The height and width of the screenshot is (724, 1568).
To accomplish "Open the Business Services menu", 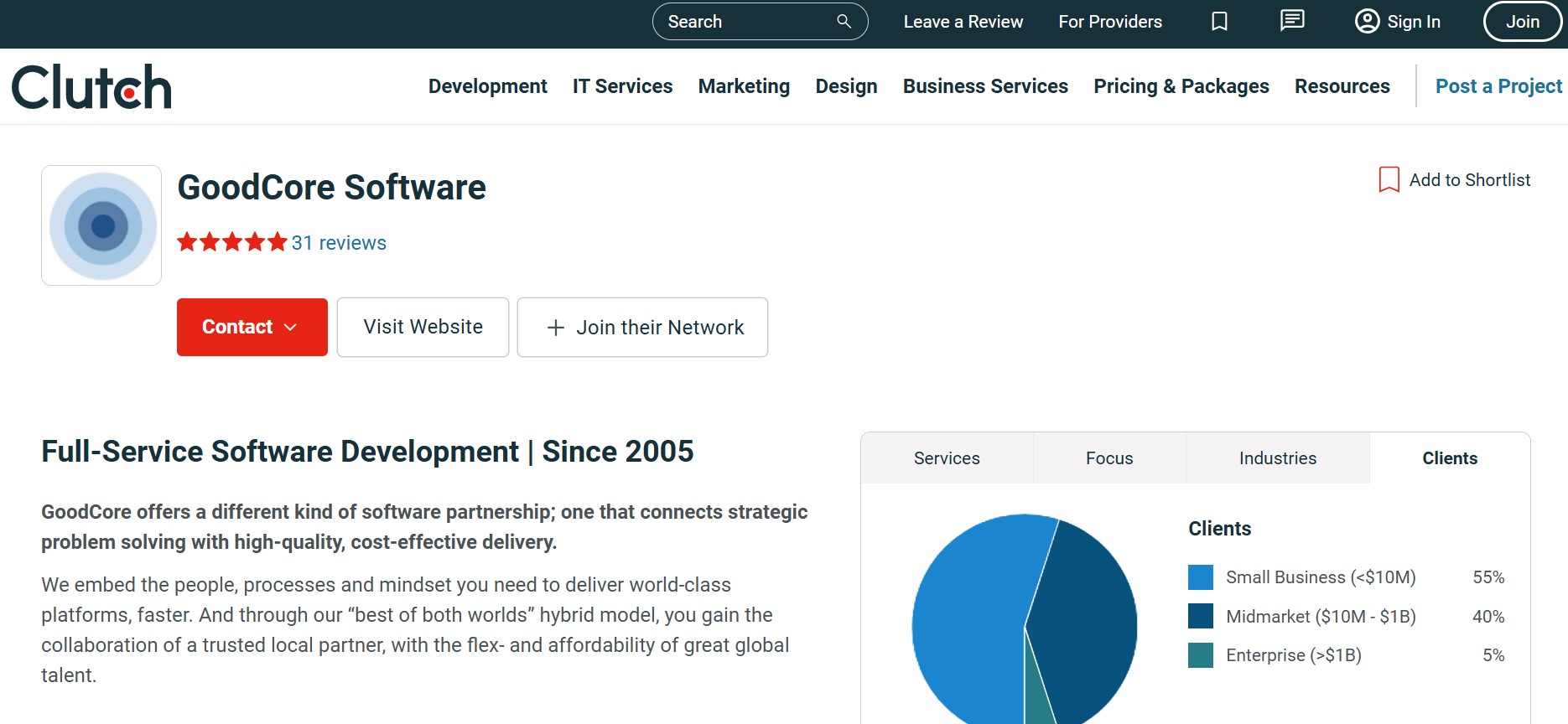I will point(984,86).
